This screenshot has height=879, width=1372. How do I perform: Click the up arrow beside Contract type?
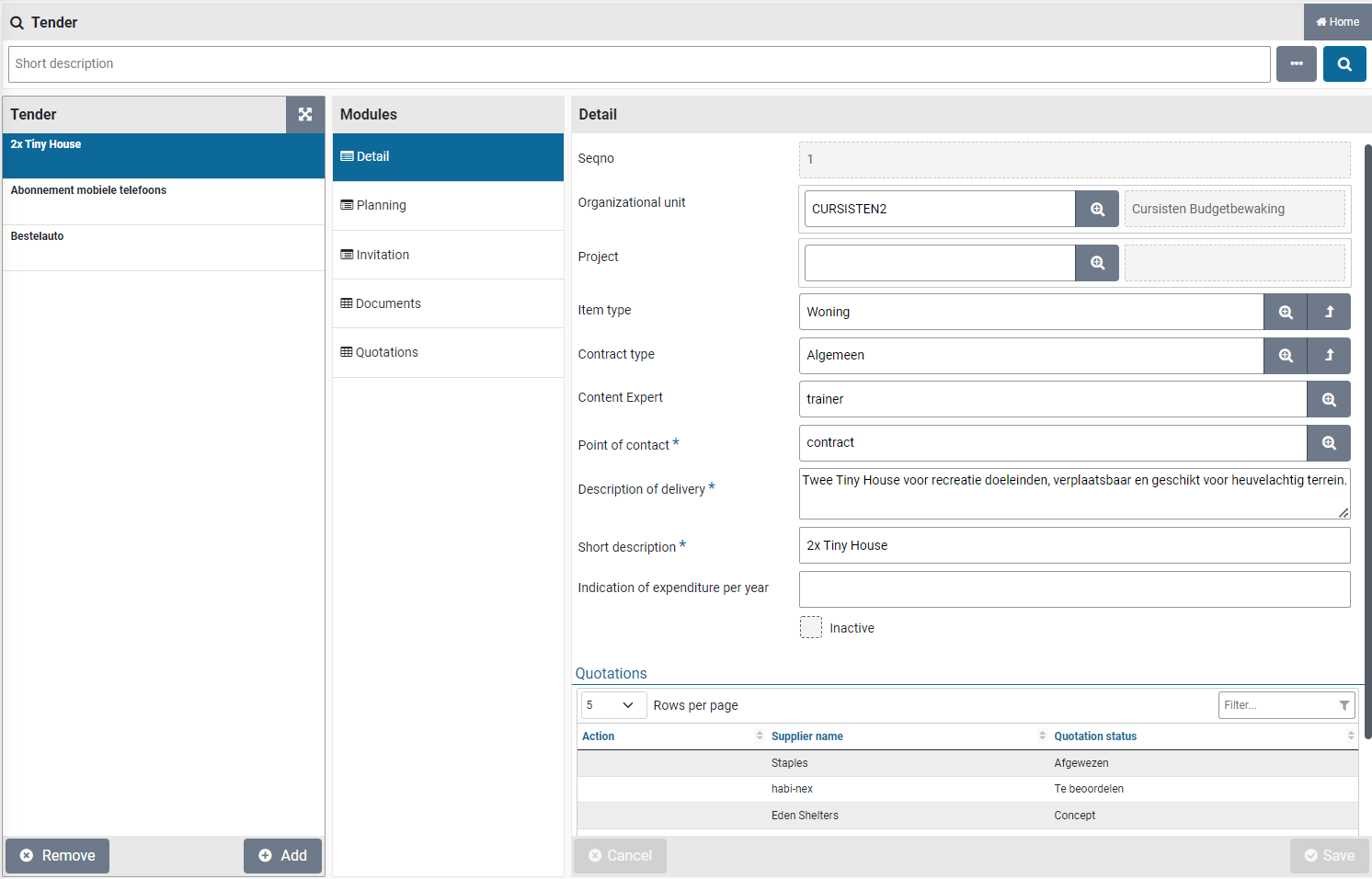(1329, 356)
